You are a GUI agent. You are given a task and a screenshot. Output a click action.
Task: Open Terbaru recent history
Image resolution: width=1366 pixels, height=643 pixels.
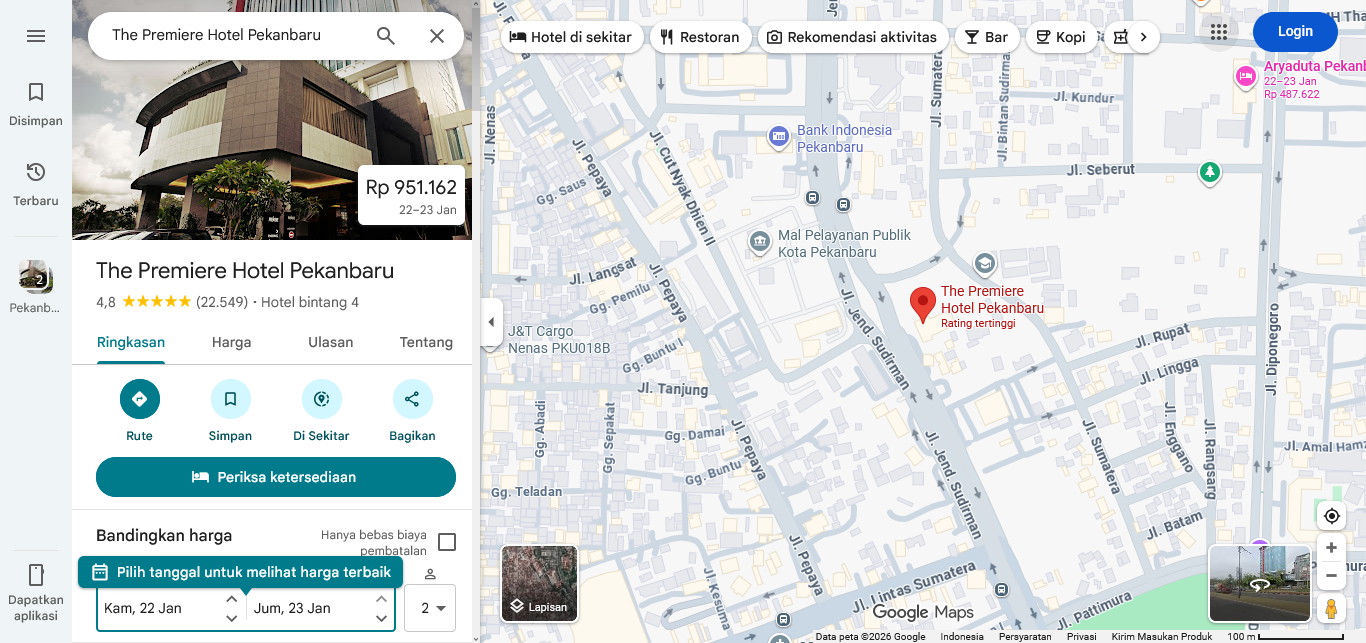[x=36, y=183]
